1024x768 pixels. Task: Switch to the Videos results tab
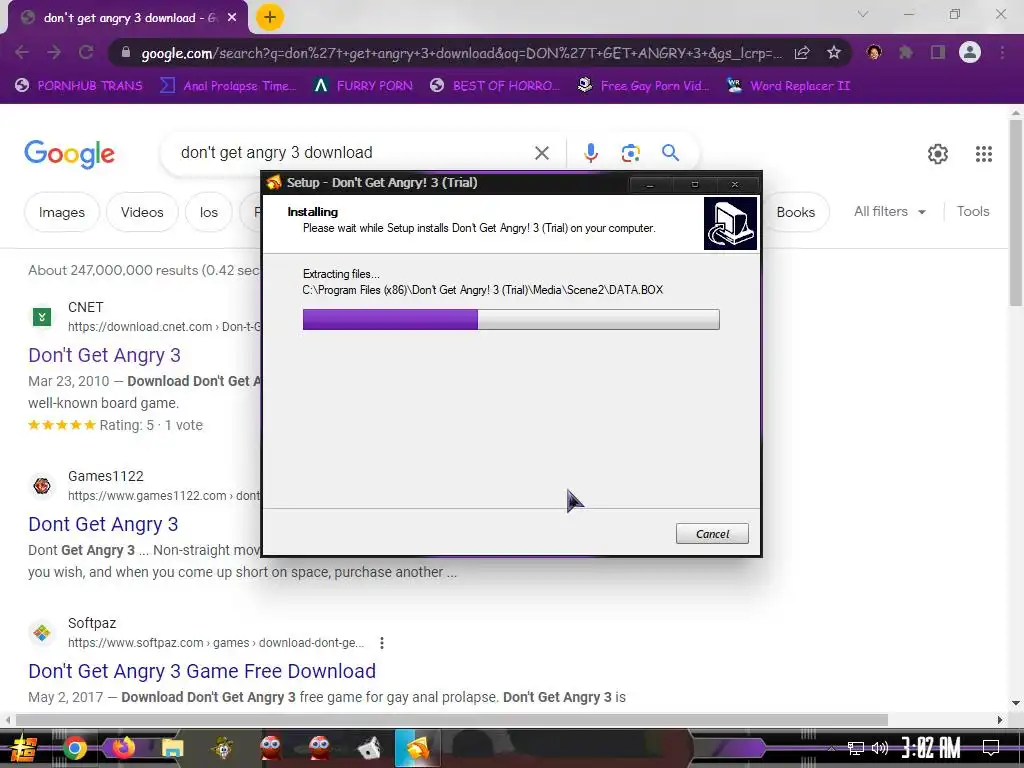(142, 212)
